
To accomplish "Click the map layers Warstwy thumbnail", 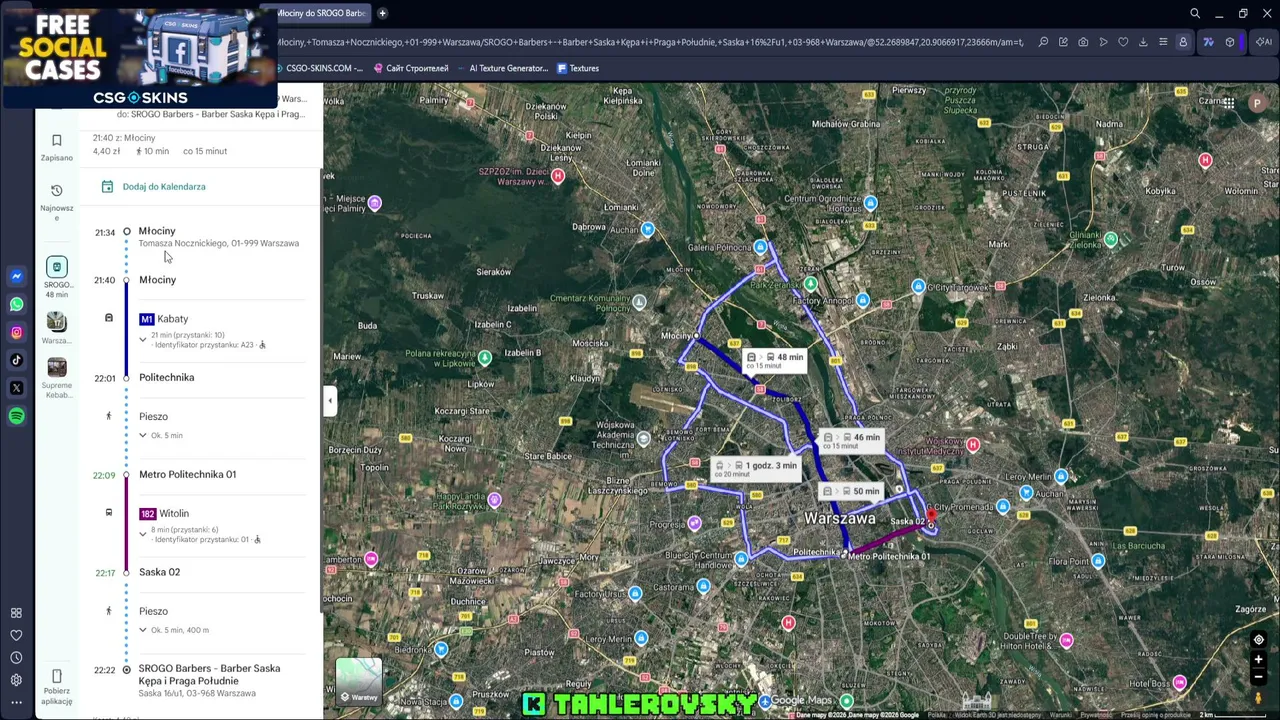I will tap(359, 681).
